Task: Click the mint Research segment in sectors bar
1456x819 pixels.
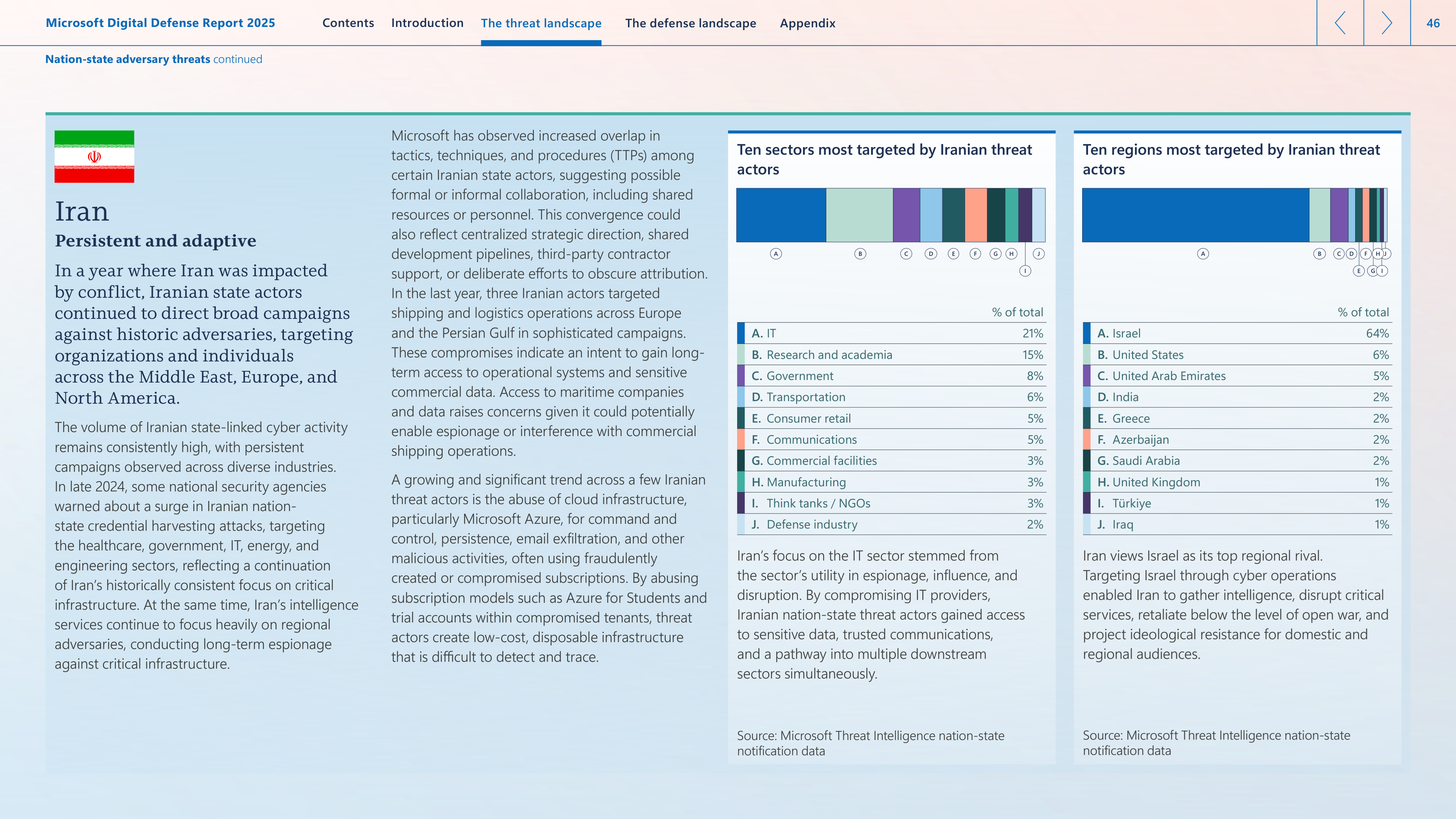Action: [860, 215]
